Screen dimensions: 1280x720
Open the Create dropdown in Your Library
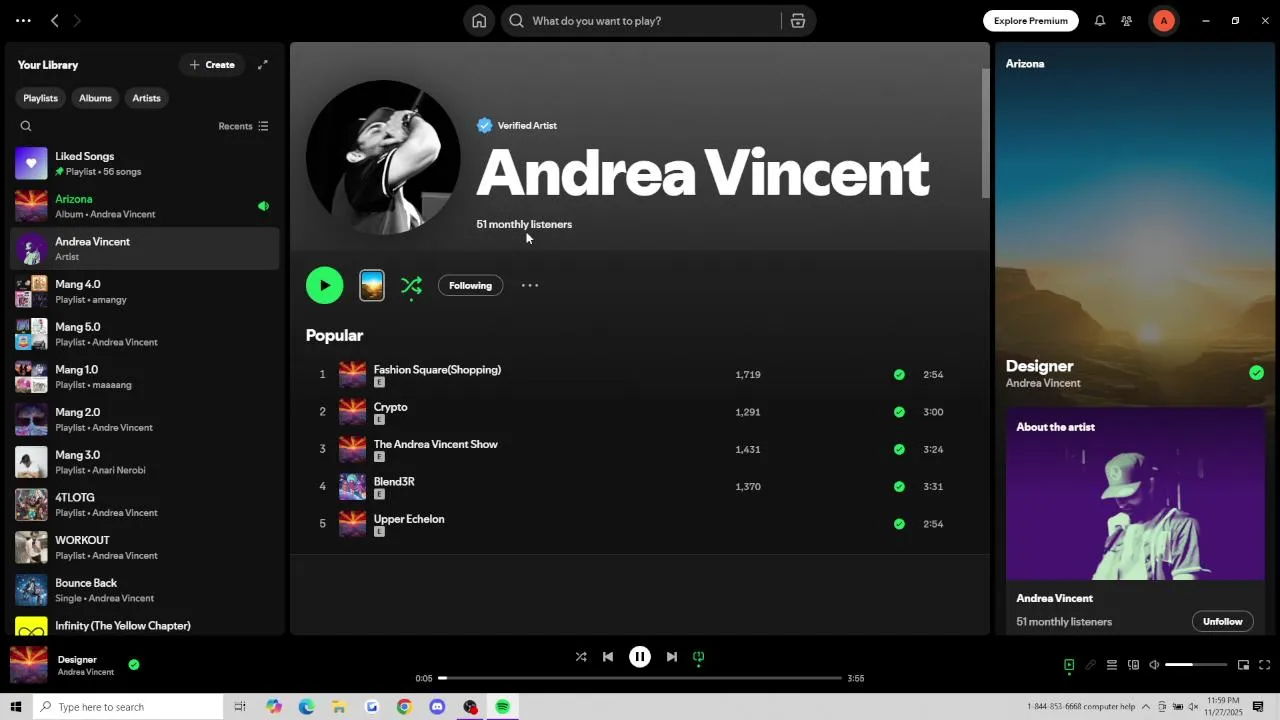[212, 65]
